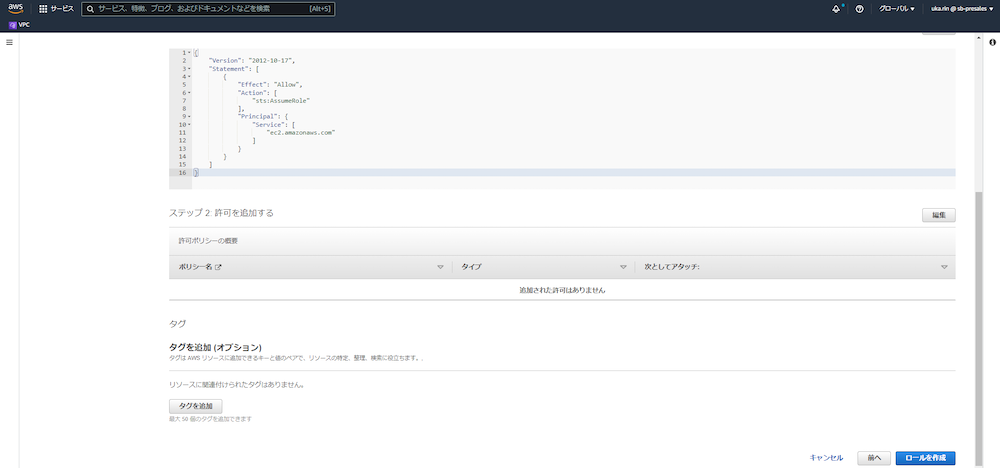
Task: Click the VPC shortcut icon
Action: (x=19, y=24)
